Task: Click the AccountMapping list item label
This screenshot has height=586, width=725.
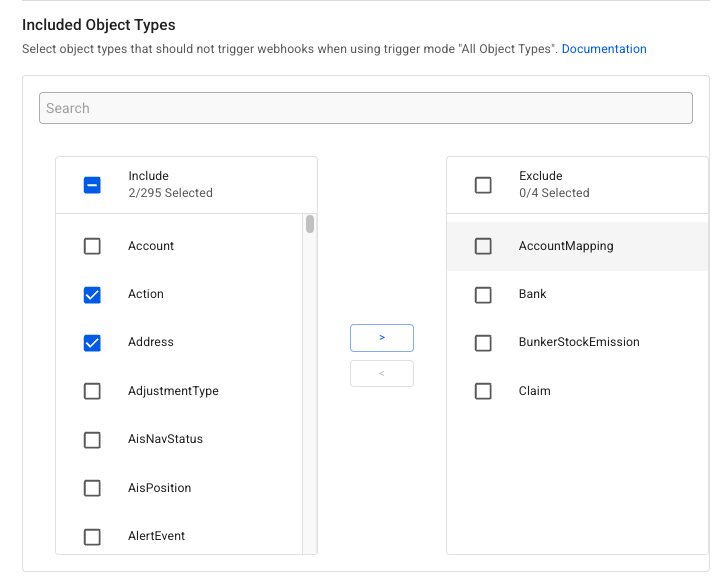Action: tap(566, 246)
